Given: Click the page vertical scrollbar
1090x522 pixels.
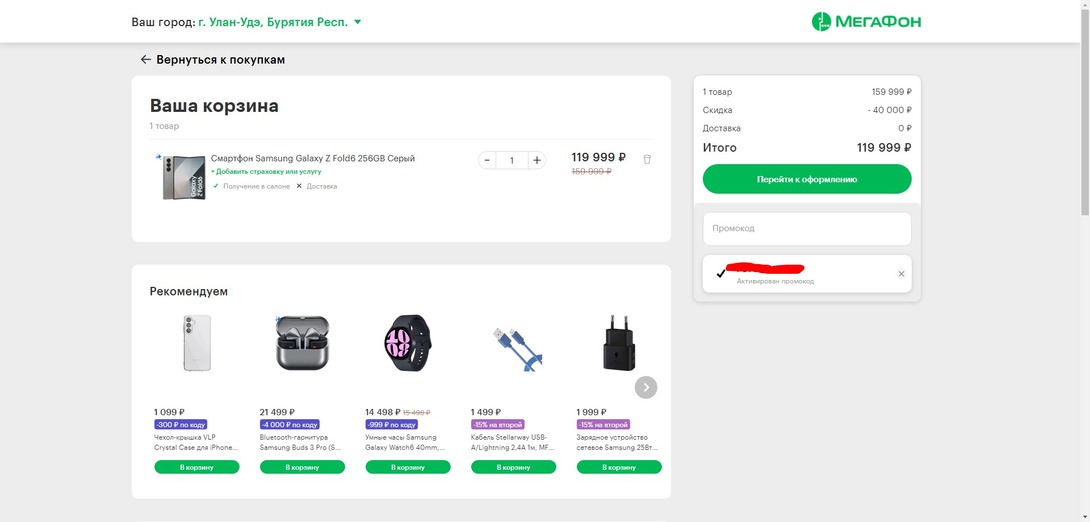Looking at the screenshot, I should [x=1084, y=110].
